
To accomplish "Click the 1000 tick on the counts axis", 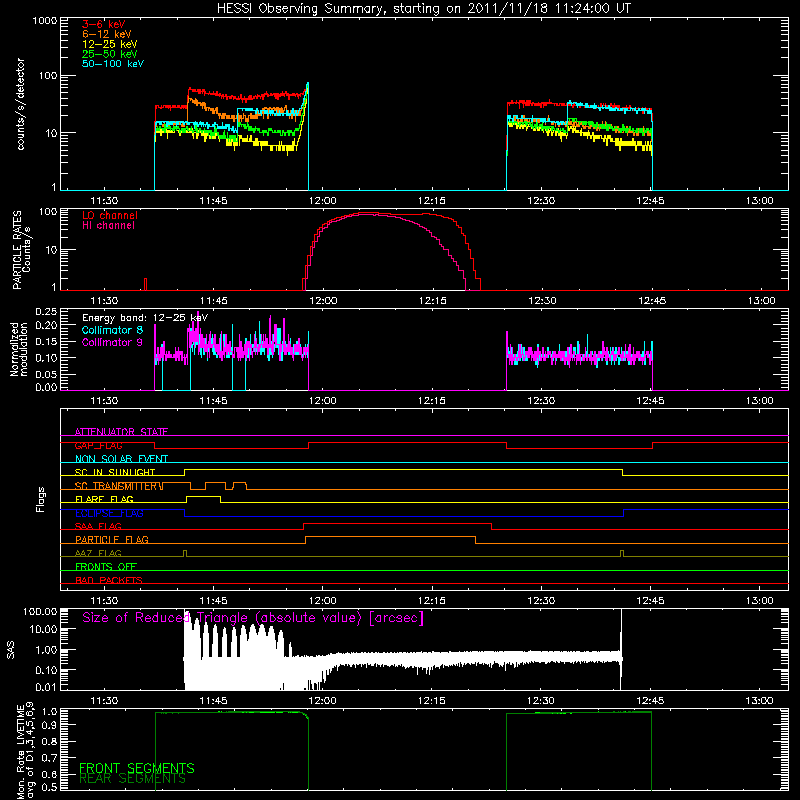I will pos(45,21).
